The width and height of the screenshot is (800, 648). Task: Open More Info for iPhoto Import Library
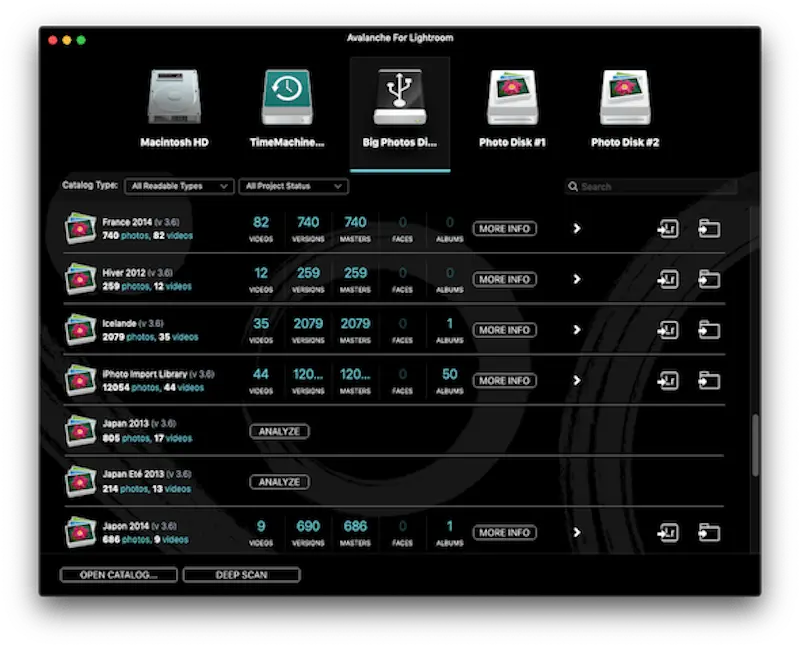505,381
